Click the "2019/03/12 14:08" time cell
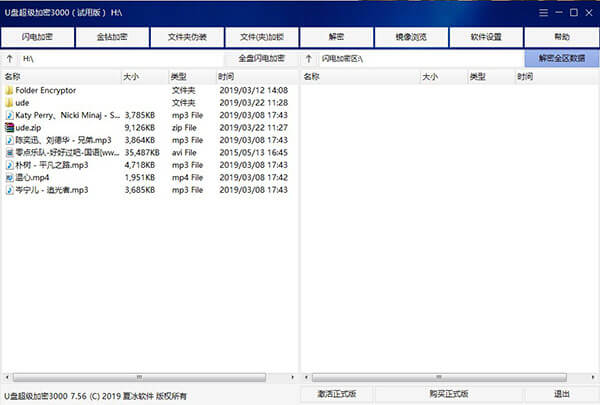 [x=253, y=90]
